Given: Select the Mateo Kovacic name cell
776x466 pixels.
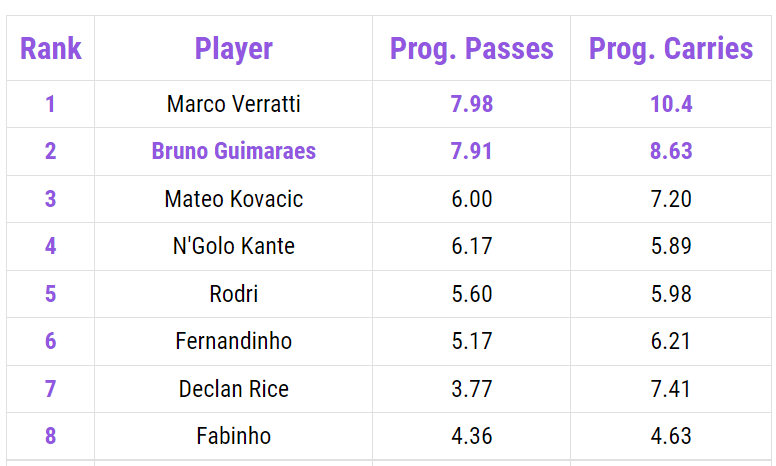Looking at the screenshot, I should coord(233,199).
